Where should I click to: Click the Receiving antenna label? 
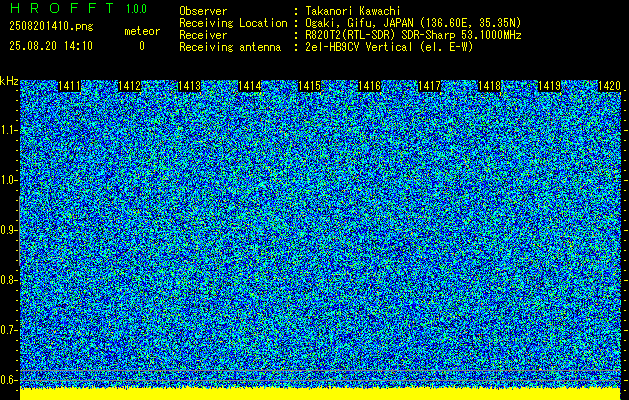(230, 47)
